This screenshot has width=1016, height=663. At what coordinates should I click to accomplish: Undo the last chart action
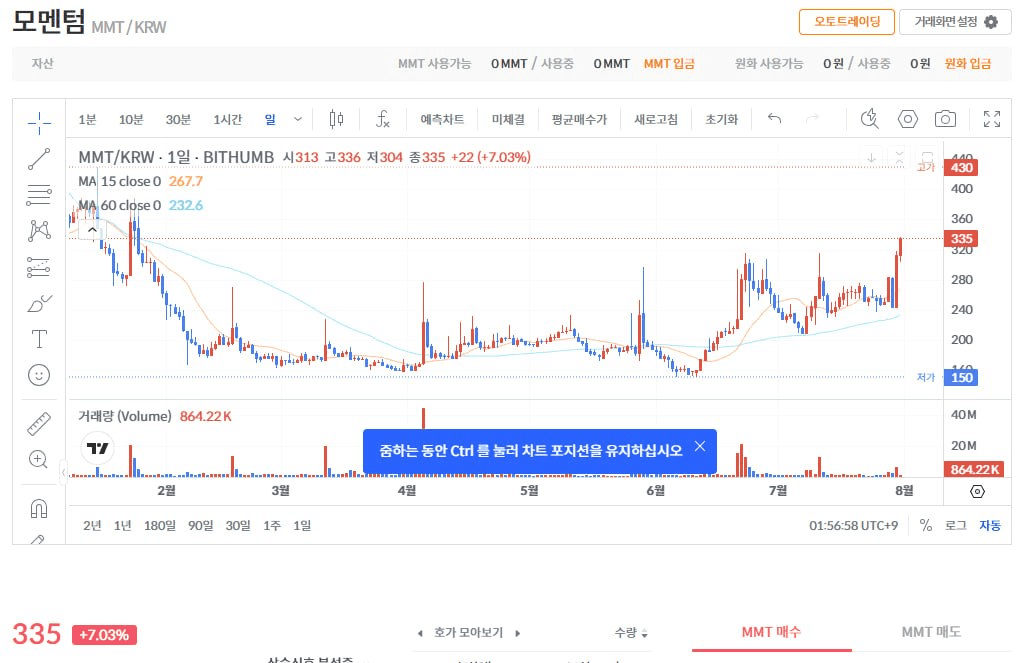click(774, 119)
